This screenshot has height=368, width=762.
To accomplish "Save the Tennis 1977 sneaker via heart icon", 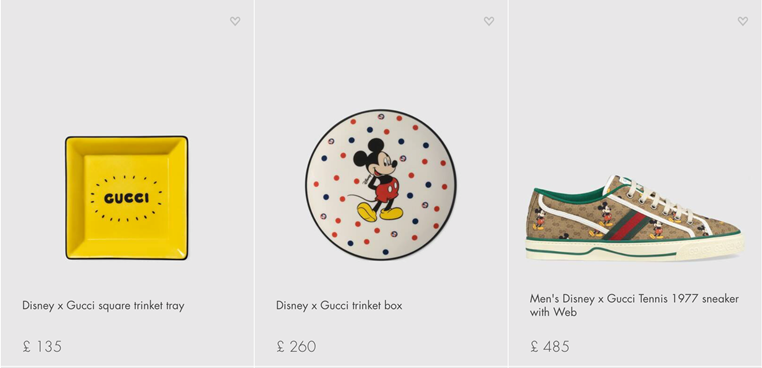I will (743, 21).
